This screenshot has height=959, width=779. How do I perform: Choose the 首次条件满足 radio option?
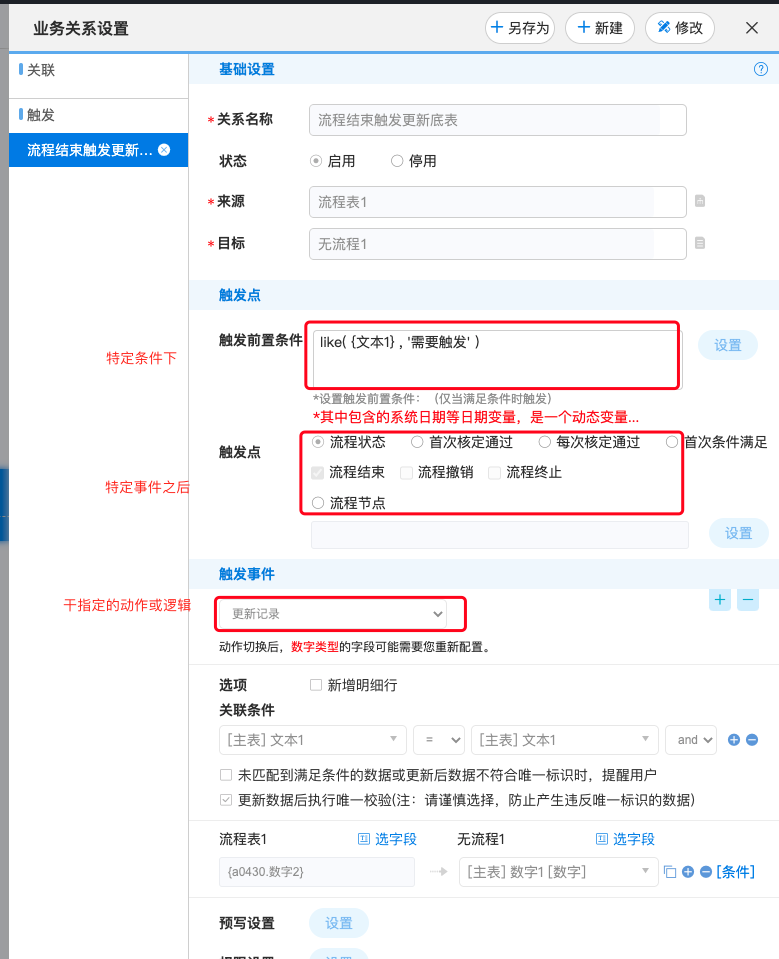[672, 442]
